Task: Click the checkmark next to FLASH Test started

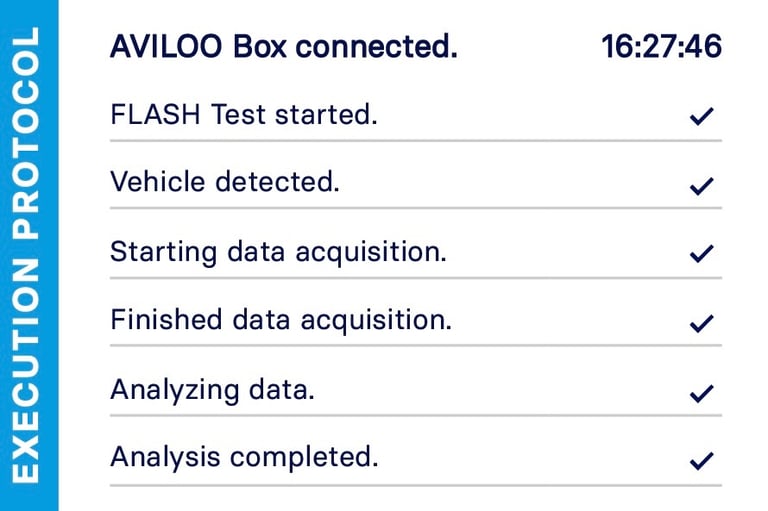Action: (701, 116)
